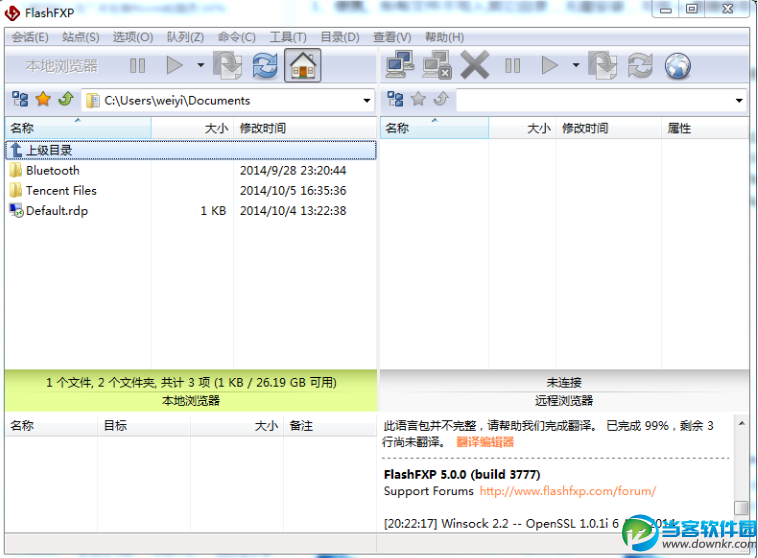This screenshot has height=558, width=758.
Task: Open the 翻译编辑器 link
Action: click(485, 442)
